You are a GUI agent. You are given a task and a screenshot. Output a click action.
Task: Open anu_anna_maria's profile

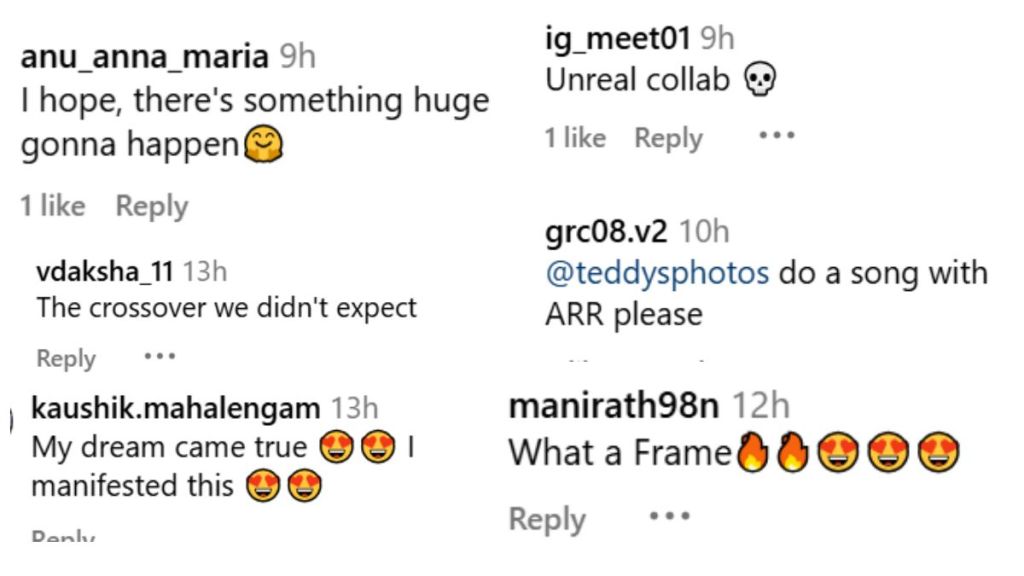coord(144,56)
